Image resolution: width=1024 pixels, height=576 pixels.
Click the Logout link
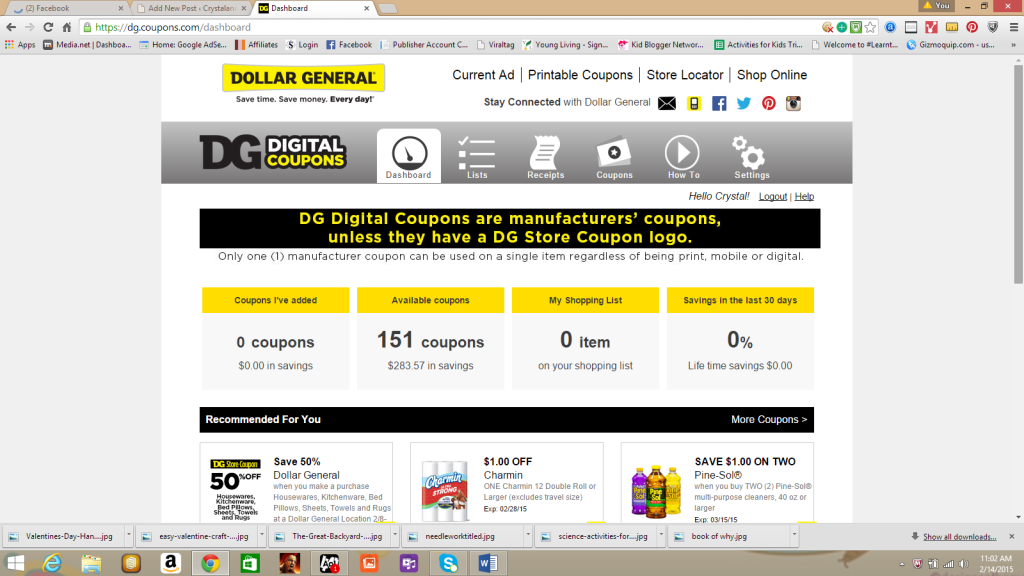[773, 197]
